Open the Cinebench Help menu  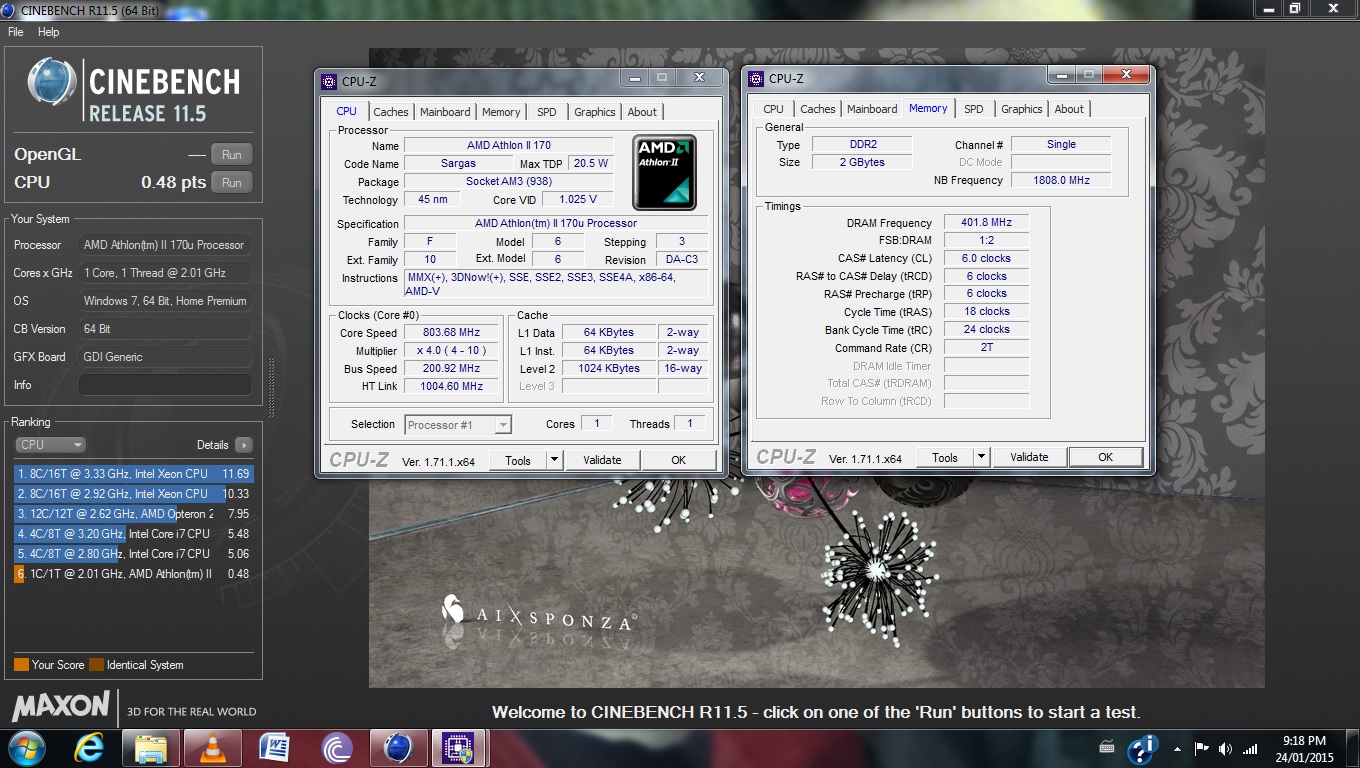click(x=49, y=32)
